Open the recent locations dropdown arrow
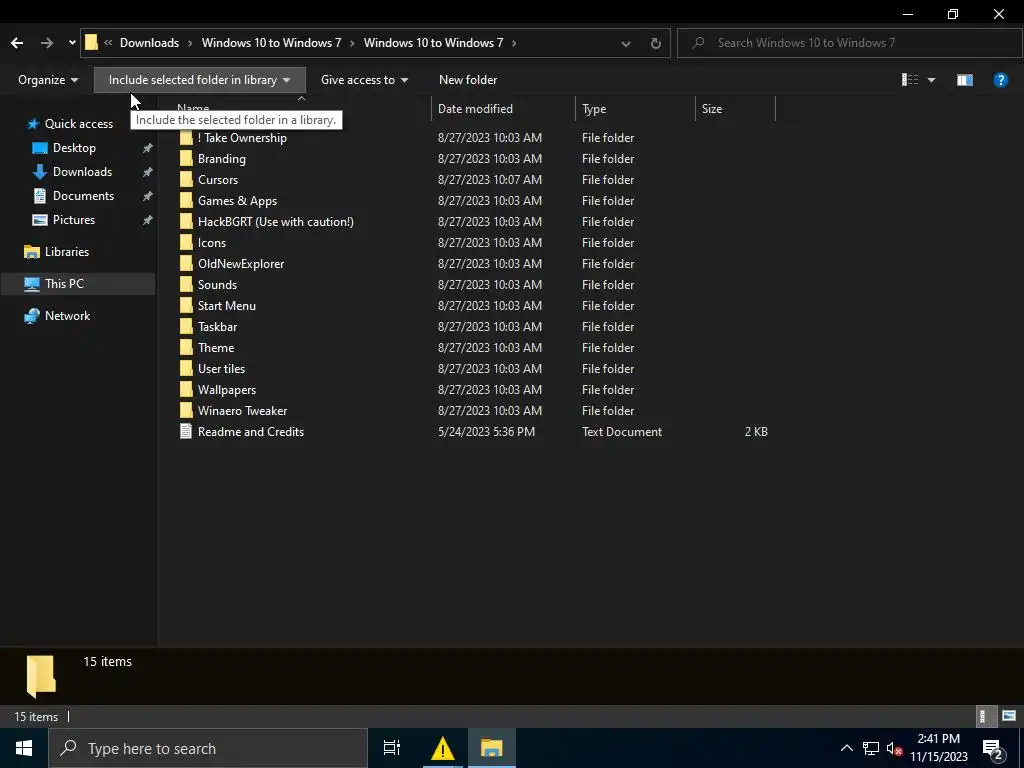Image resolution: width=1024 pixels, height=768 pixels. click(x=72, y=43)
